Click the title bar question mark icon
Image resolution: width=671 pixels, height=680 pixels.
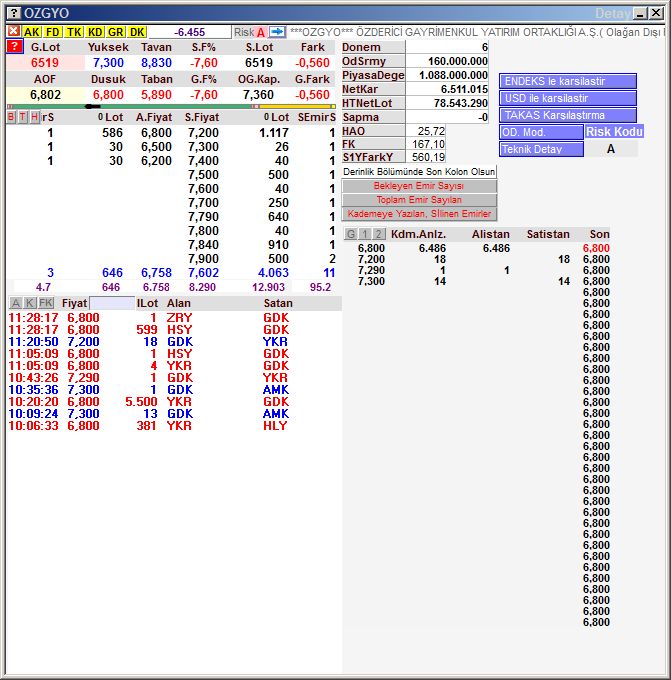[14, 13]
